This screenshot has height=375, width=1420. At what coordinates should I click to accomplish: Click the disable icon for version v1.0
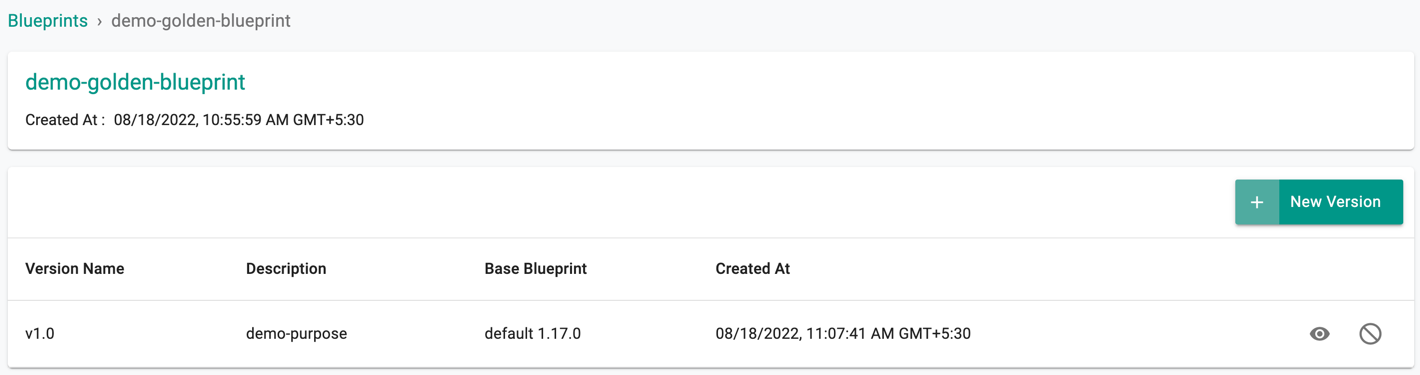(1370, 334)
